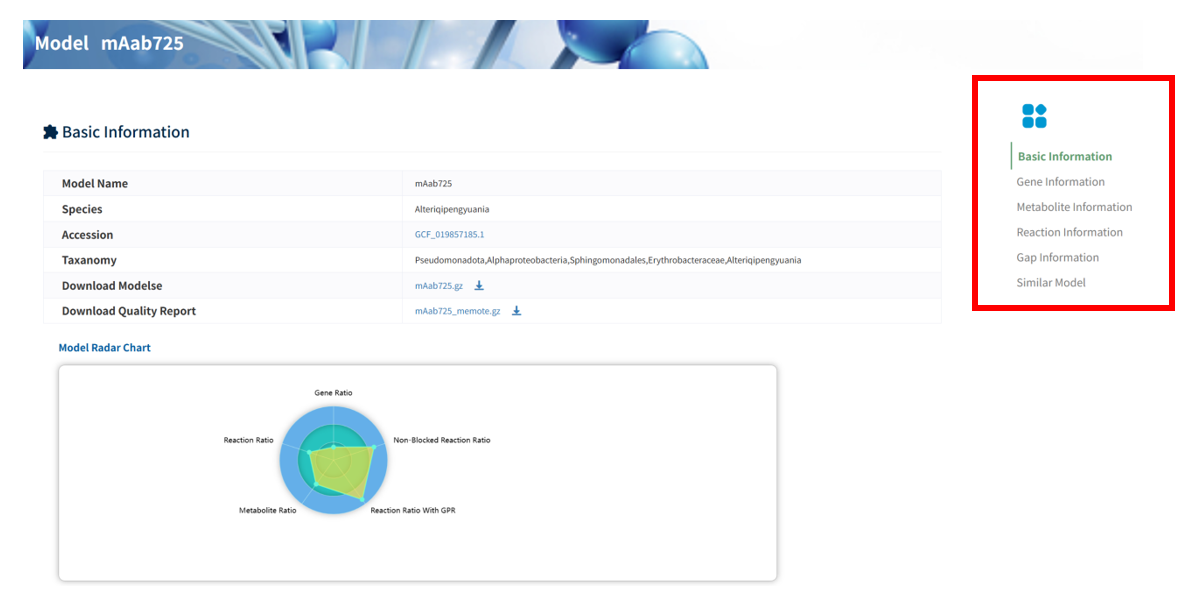Click the download icon beside mAab725_memote.gz
The image size is (1201, 593).
(517, 311)
